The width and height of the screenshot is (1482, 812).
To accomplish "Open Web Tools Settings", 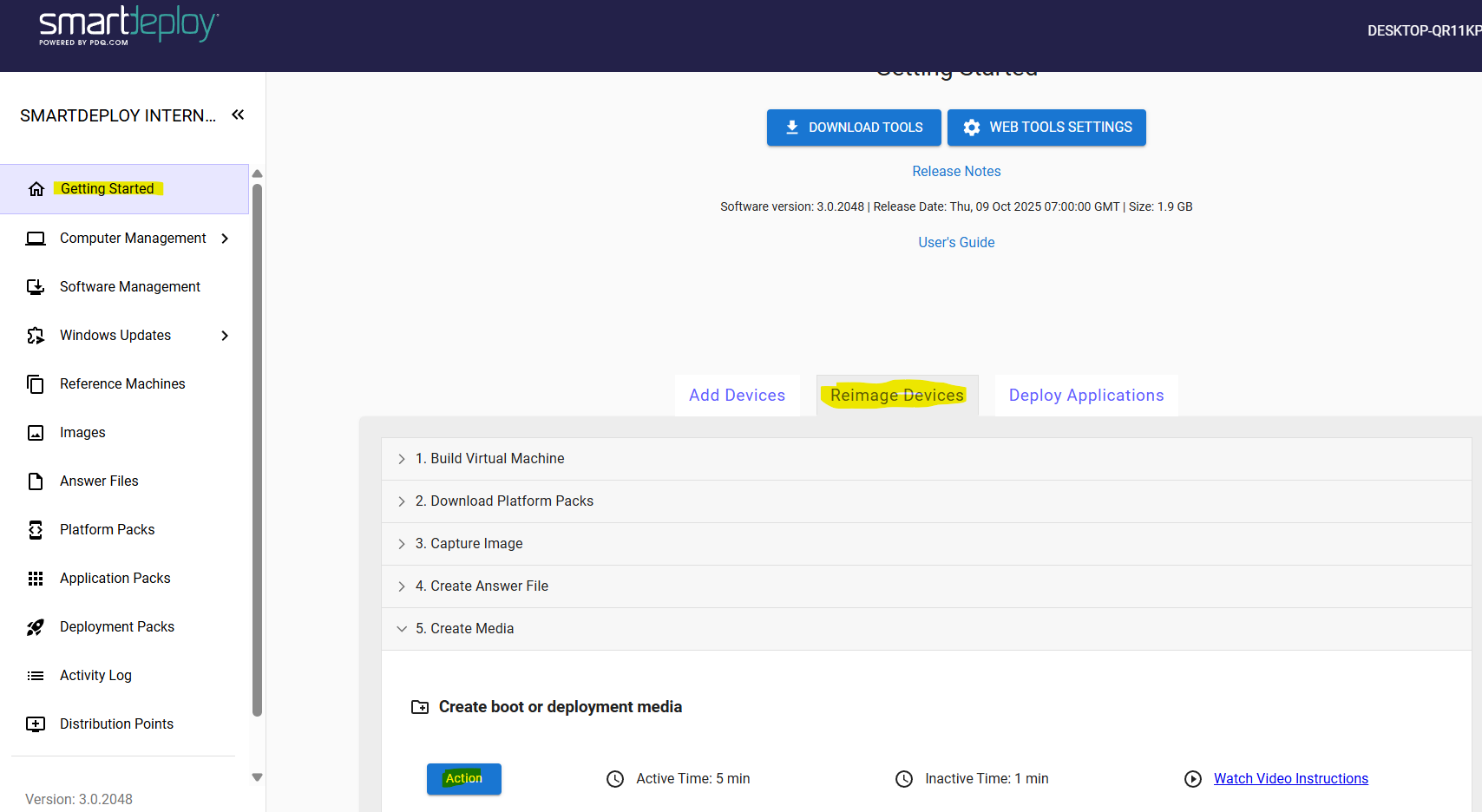I will click(1046, 128).
